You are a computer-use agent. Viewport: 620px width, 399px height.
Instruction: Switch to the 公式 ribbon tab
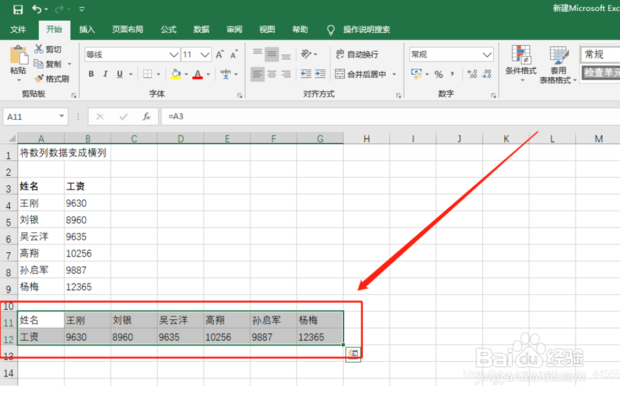pyautogui.click(x=168, y=30)
